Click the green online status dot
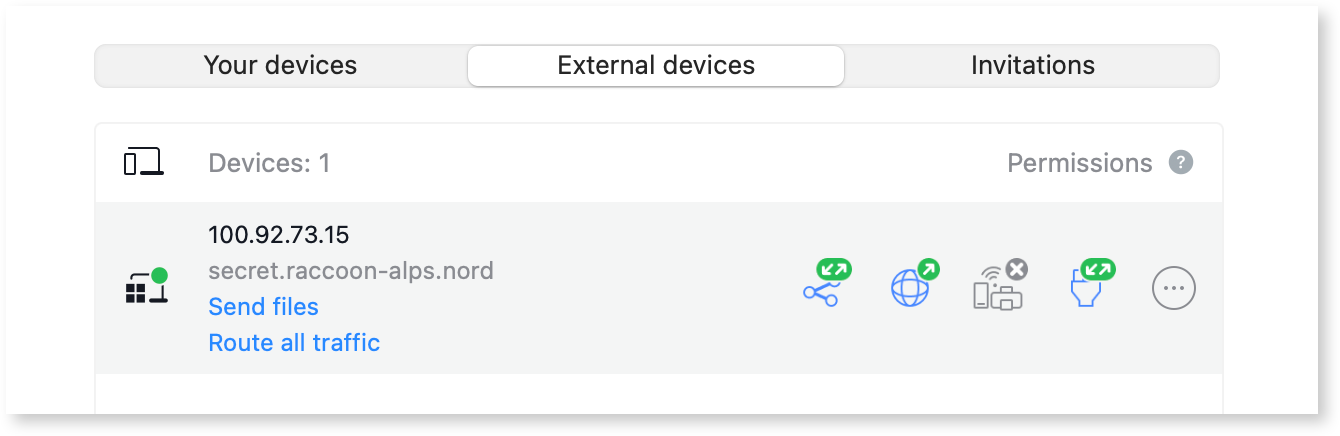 [x=159, y=275]
